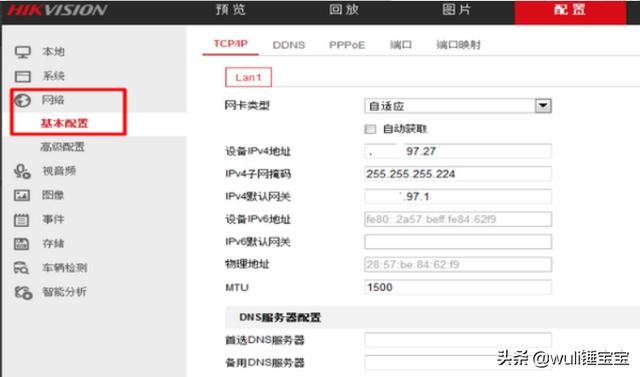Click the 设备IPv6地址 field
The width and height of the screenshot is (640, 377).
(458, 219)
